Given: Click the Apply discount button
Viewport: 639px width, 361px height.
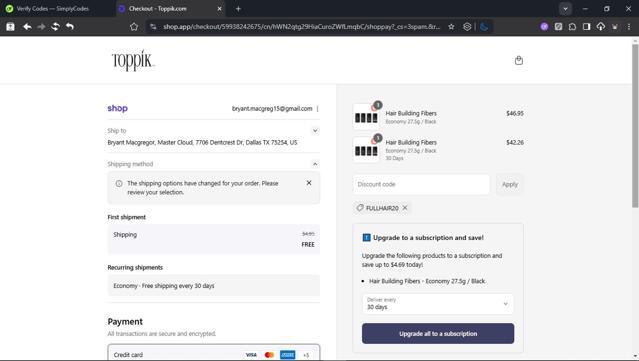Looking at the screenshot, I should coord(510,184).
